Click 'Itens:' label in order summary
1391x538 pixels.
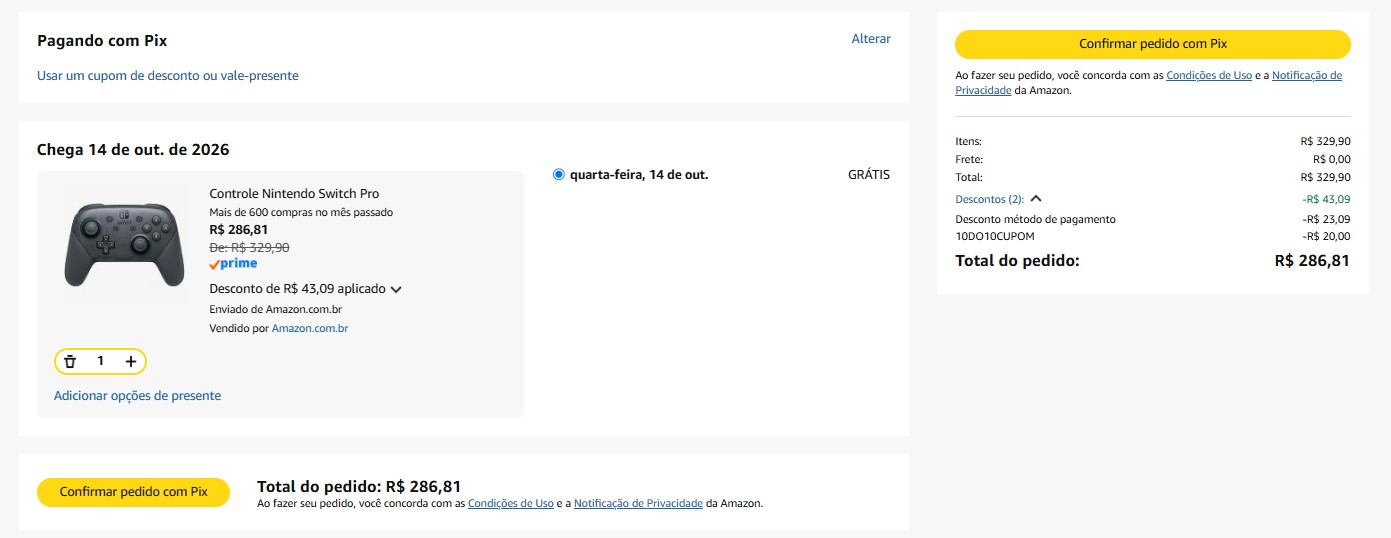tap(968, 142)
